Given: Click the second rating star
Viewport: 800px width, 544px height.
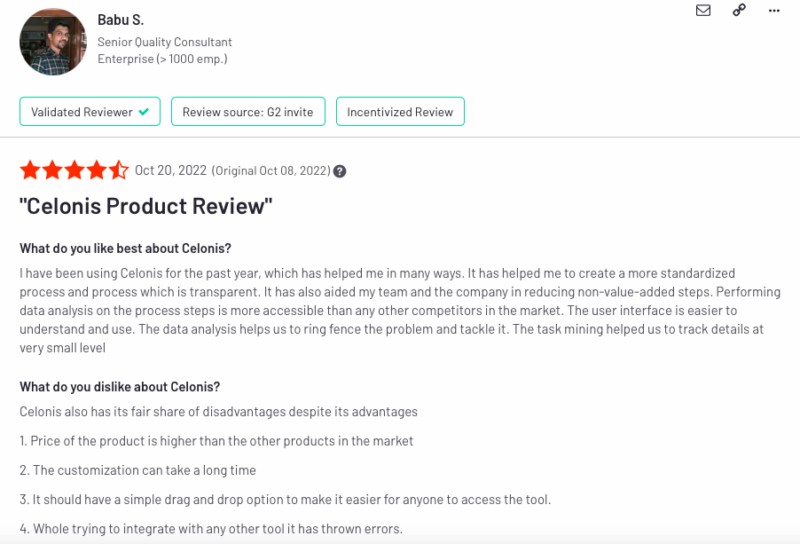Looking at the screenshot, I should tap(53, 170).
